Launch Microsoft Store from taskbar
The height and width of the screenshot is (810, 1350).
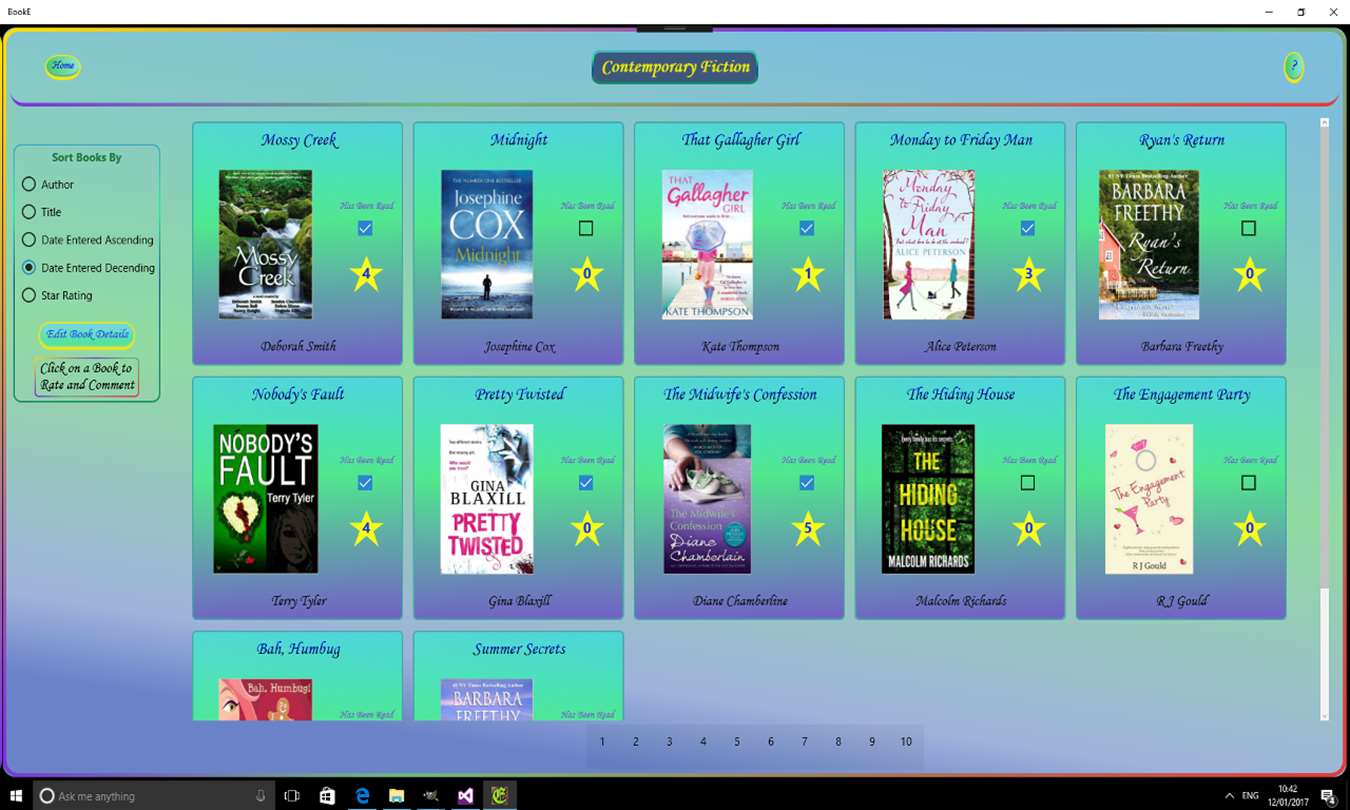pos(327,796)
